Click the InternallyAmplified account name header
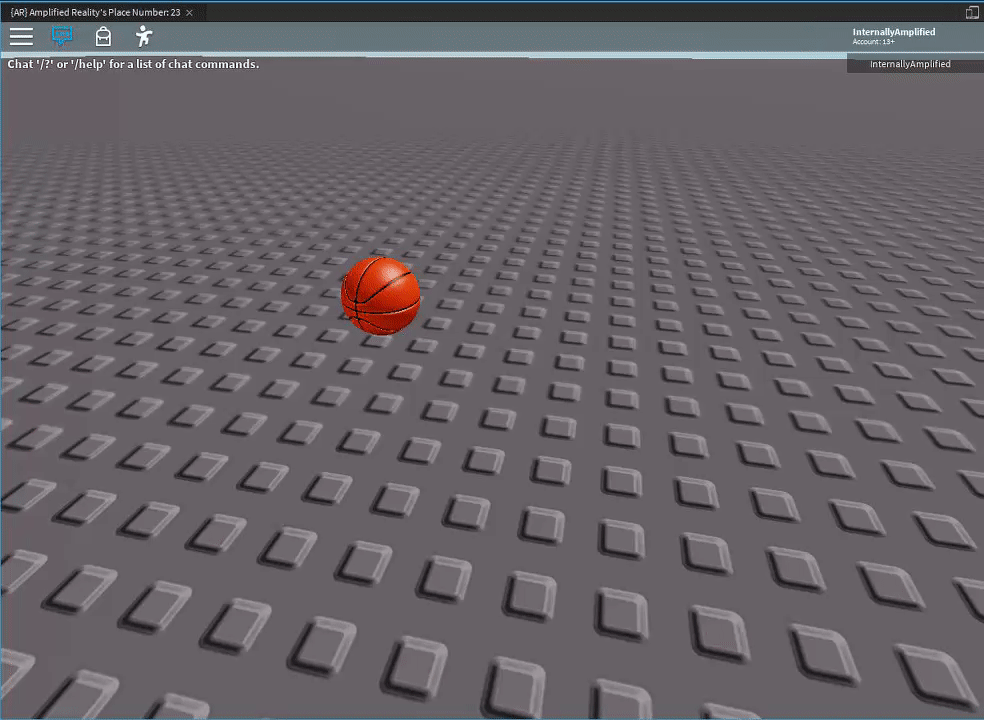The image size is (984, 720). [894, 32]
